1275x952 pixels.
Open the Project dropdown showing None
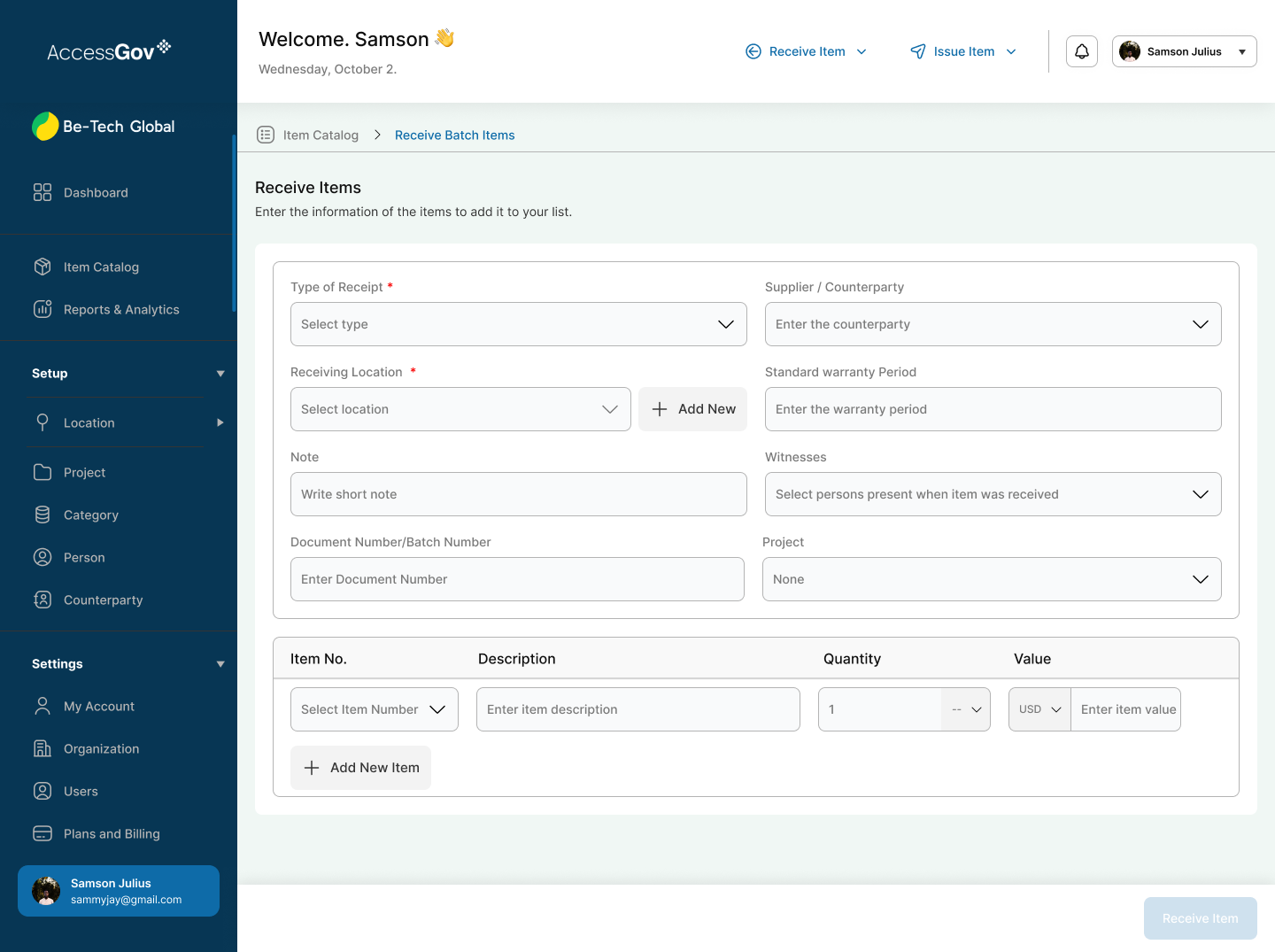(992, 579)
